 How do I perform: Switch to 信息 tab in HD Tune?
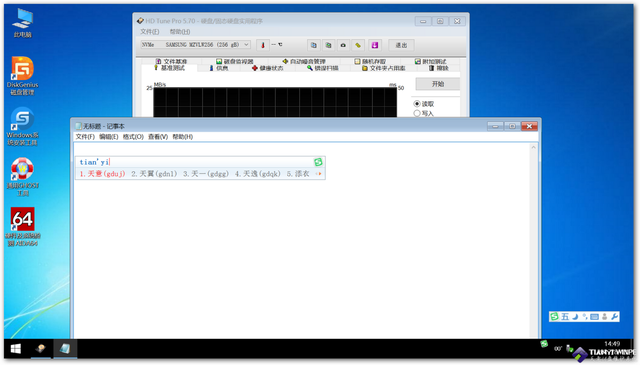tap(219, 68)
